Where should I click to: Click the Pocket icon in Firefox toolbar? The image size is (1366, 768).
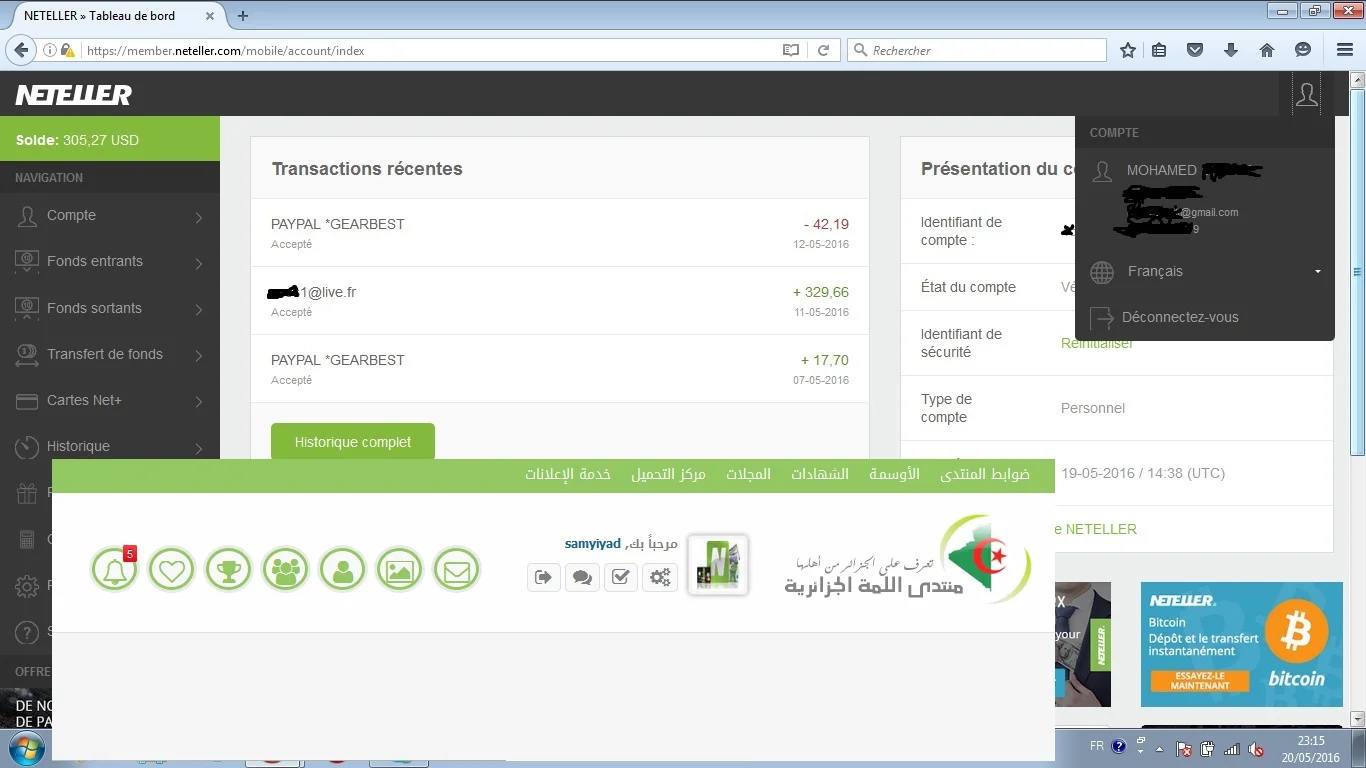(x=1194, y=50)
